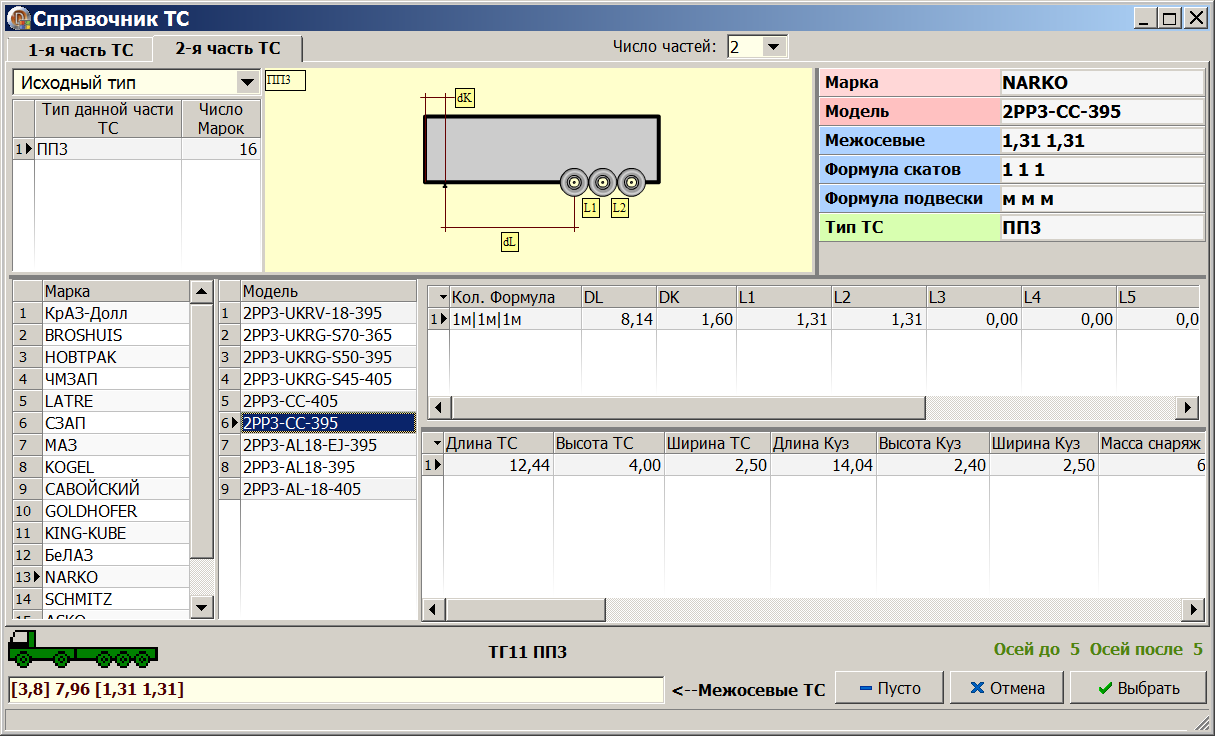Click the DL value 8,14 cell
Viewport: 1215px width, 736px height.
coord(618,319)
